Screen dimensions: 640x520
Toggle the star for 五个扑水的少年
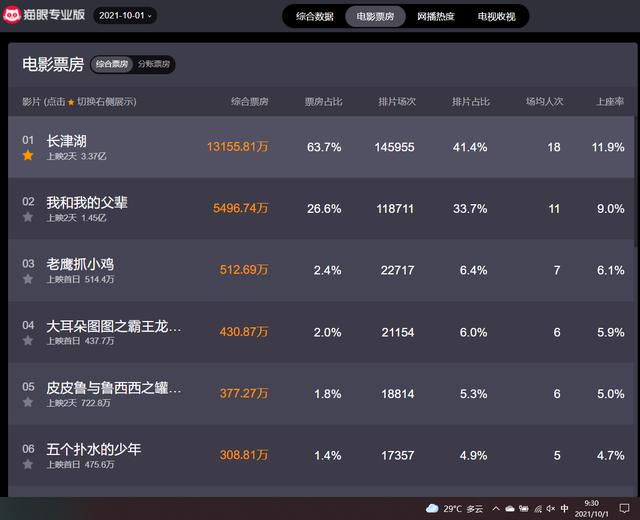pos(28,464)
